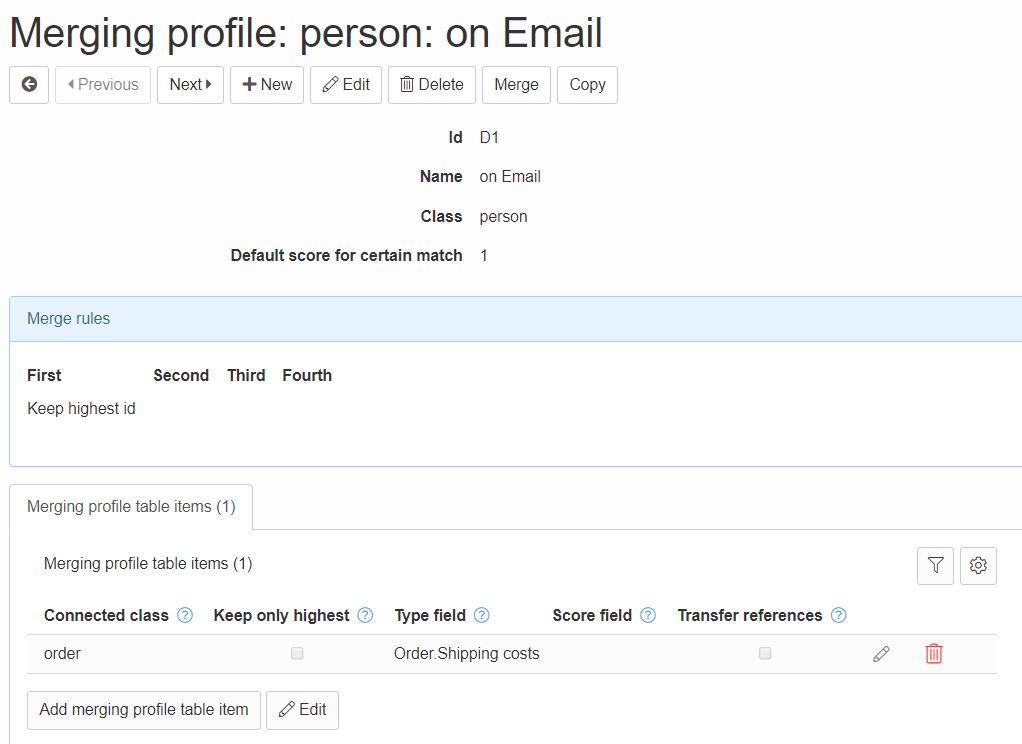The height and width of the screenshot is (744, 1022).
Task: Click the back arrow circle icon
Action: pos(29,85)
